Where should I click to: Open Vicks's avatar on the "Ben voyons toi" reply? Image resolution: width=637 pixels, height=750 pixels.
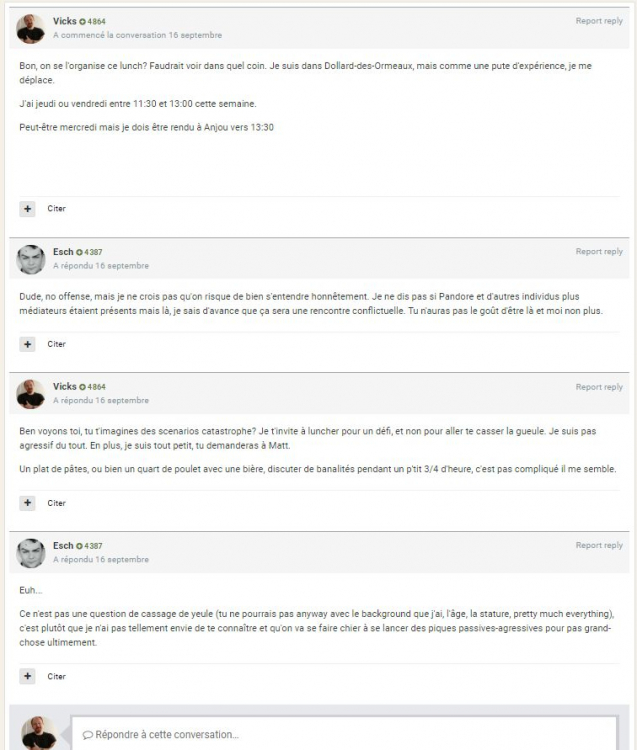pos(31,394)
